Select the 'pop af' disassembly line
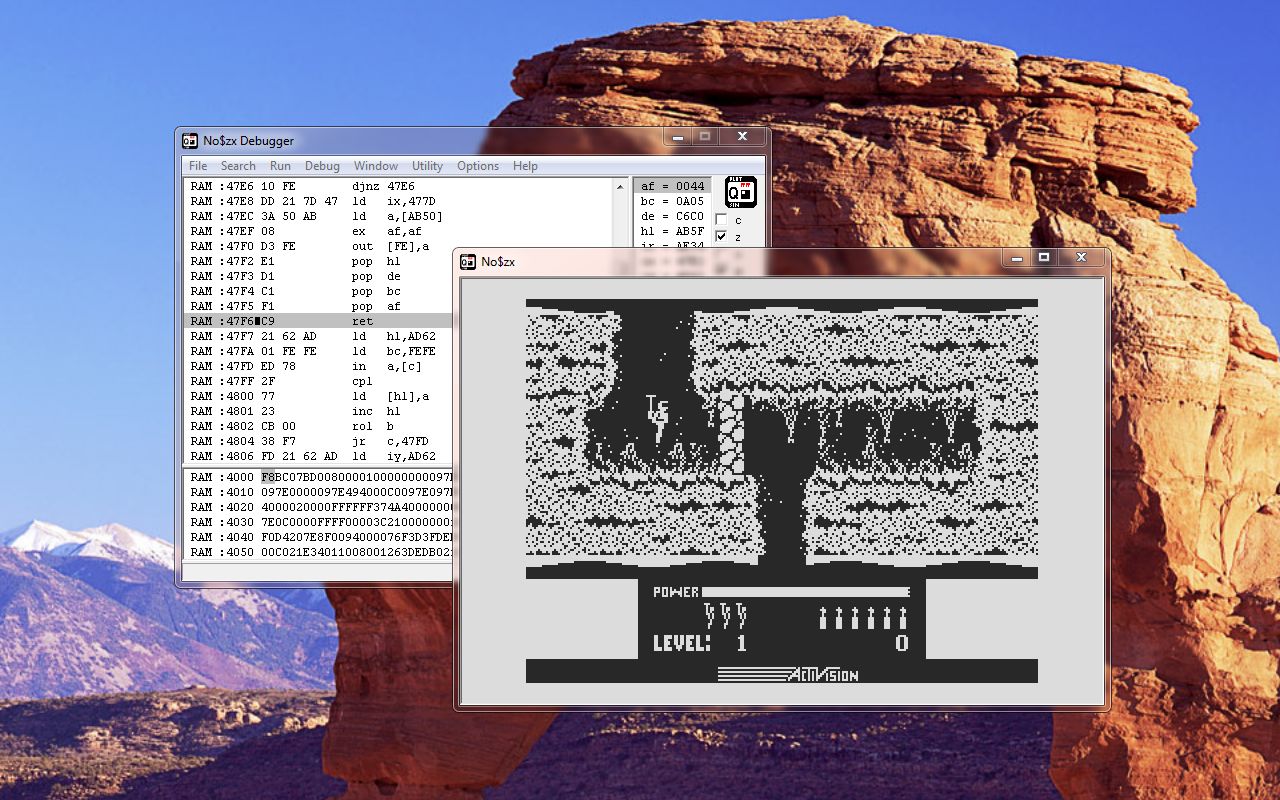This screenshot has height=800, width=1280. (320, 306)
